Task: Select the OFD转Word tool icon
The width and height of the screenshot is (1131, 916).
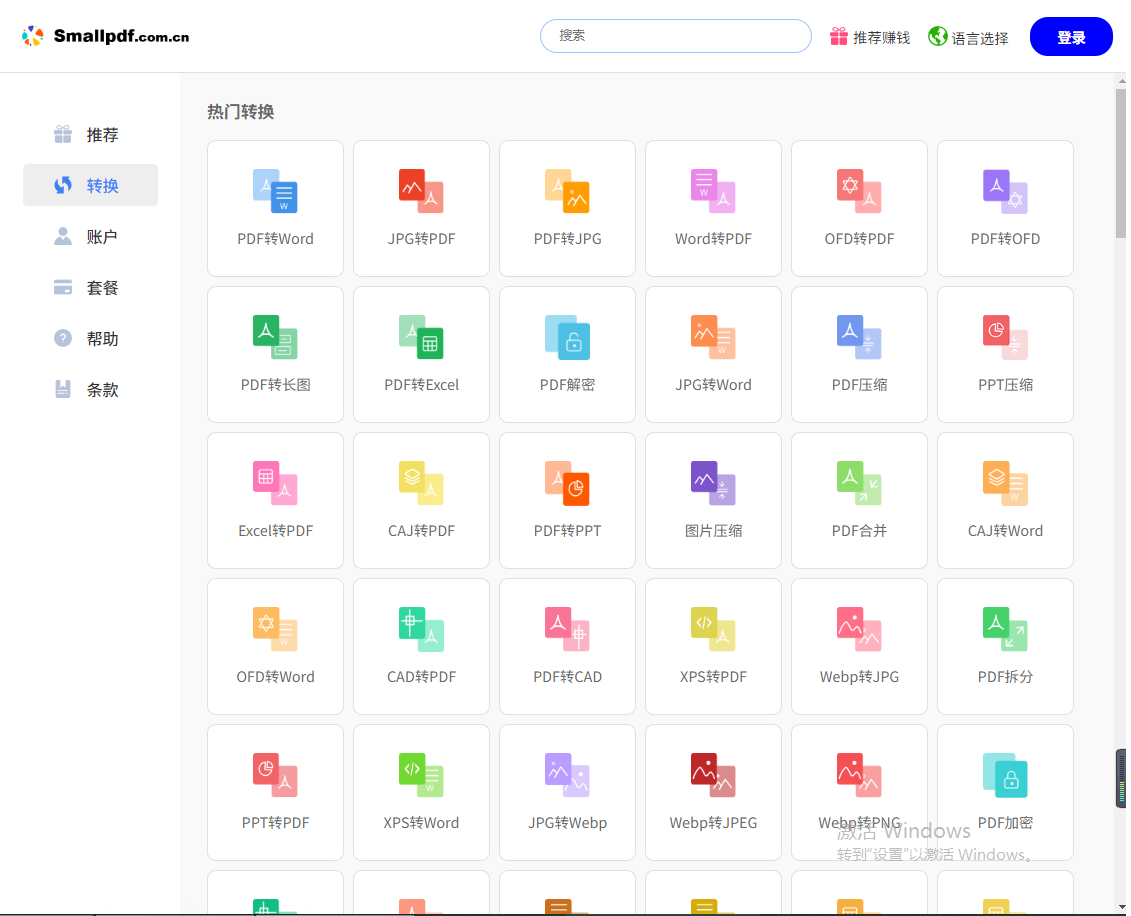Action: 275,629
